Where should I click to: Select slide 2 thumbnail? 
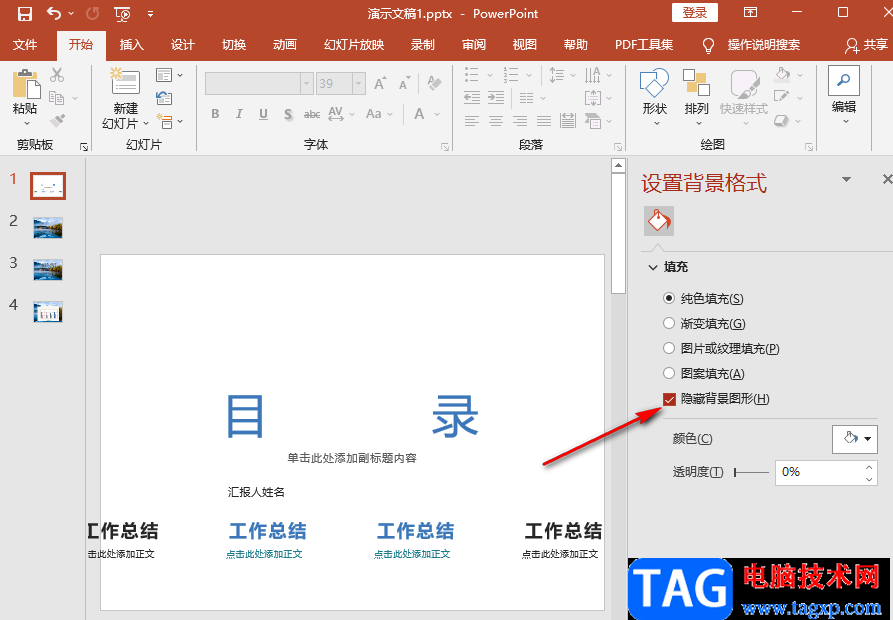tap(48, 228)
